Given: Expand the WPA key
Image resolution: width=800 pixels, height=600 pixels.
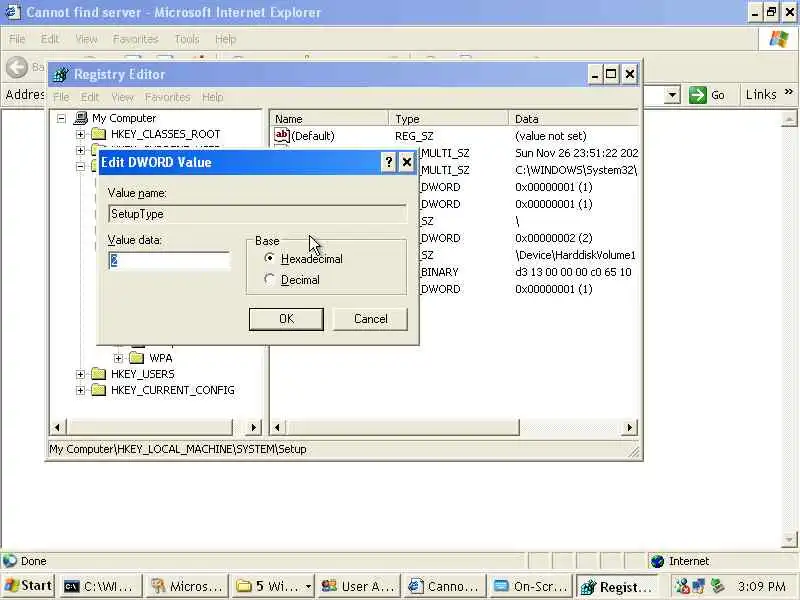Looking at the screenshot, I should click(x=118, y=358).
